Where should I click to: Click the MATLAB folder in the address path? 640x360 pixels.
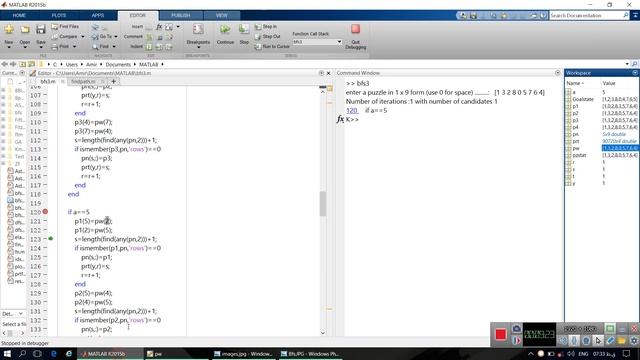coord(149,64)
